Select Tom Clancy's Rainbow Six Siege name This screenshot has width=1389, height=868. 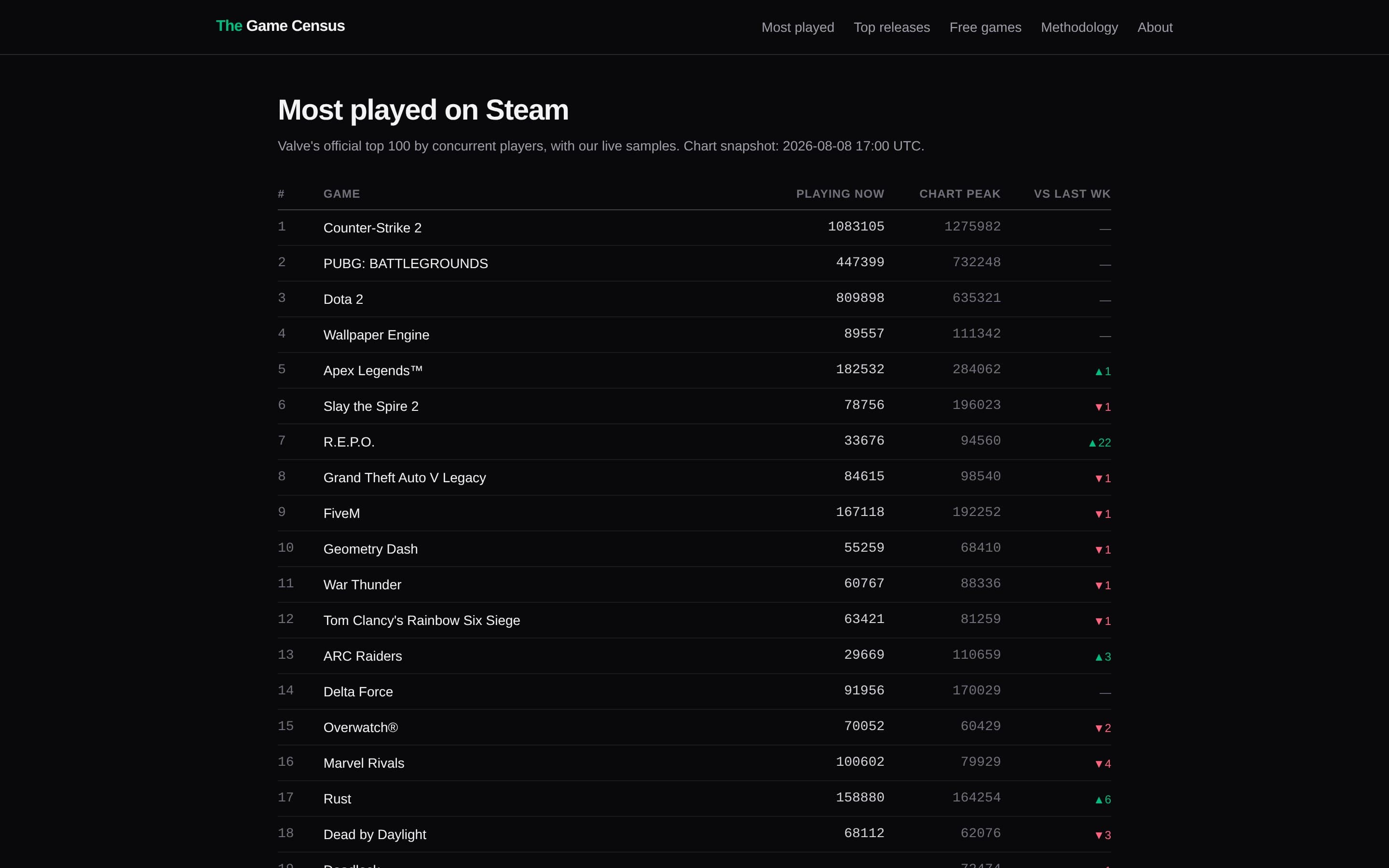click(x=422, y=620)
